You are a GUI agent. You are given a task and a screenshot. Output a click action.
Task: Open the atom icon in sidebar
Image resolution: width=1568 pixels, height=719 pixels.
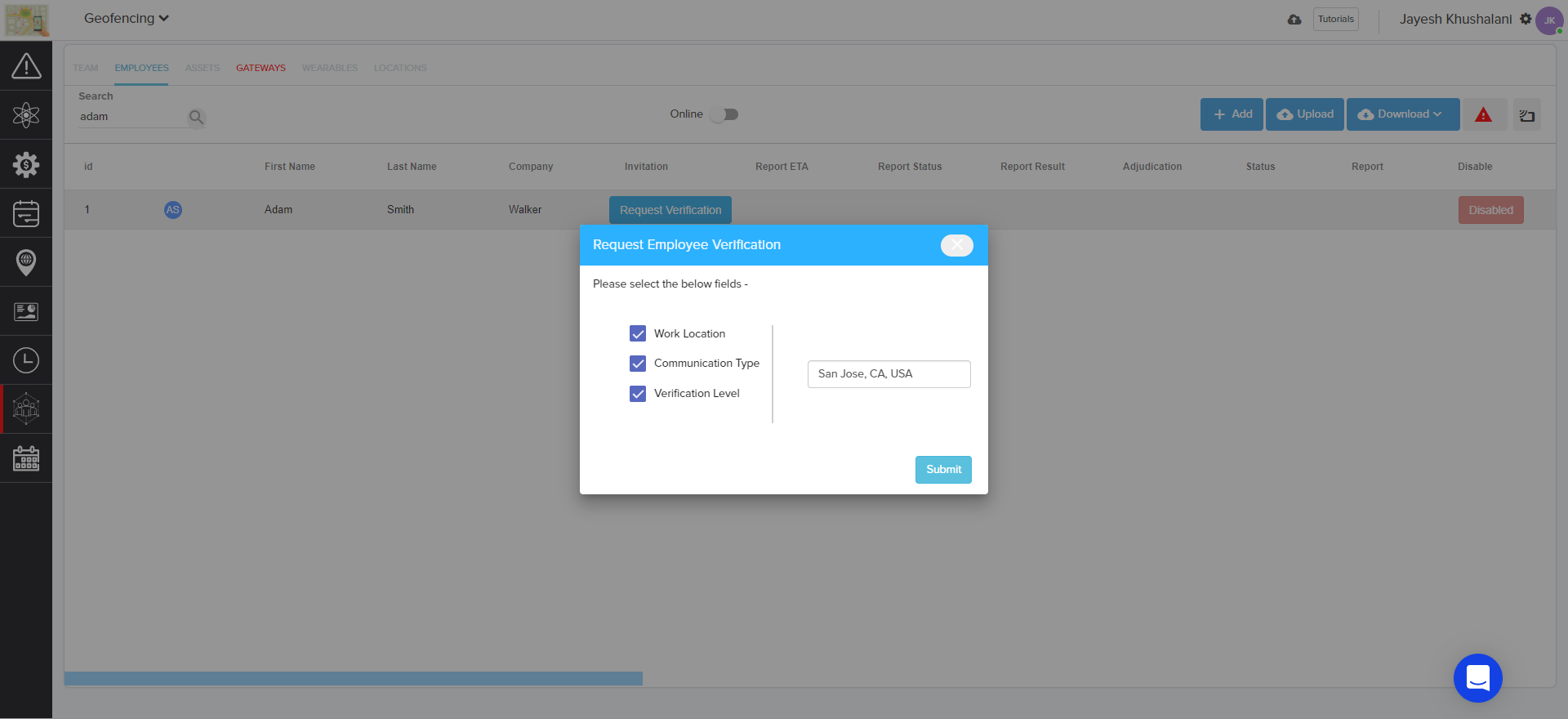click(26, 115)
